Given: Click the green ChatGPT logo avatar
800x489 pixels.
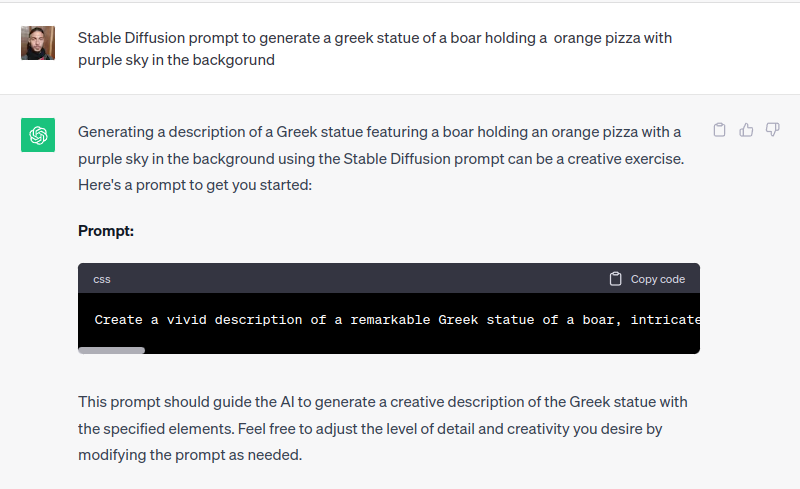Looking at the screenshot, I should point(38,135).
